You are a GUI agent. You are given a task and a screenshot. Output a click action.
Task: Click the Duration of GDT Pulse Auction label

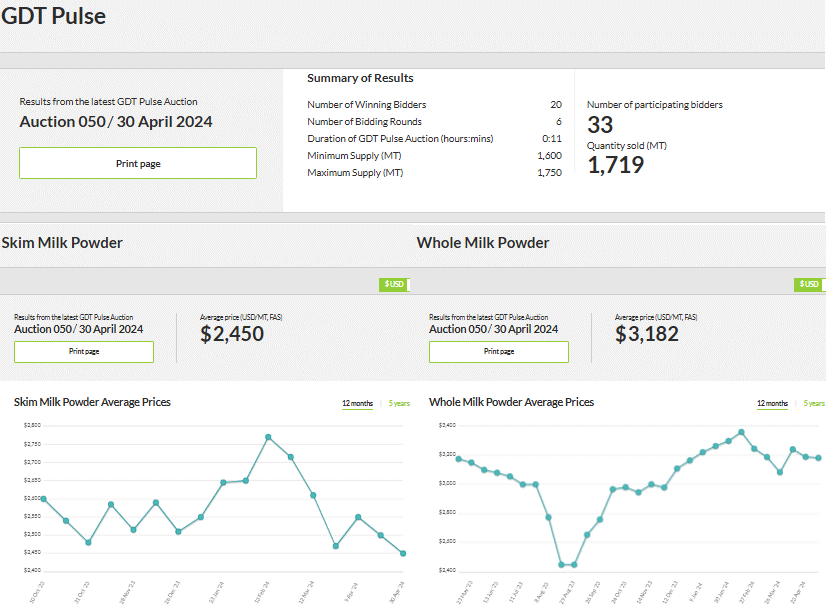pos(400,139)
